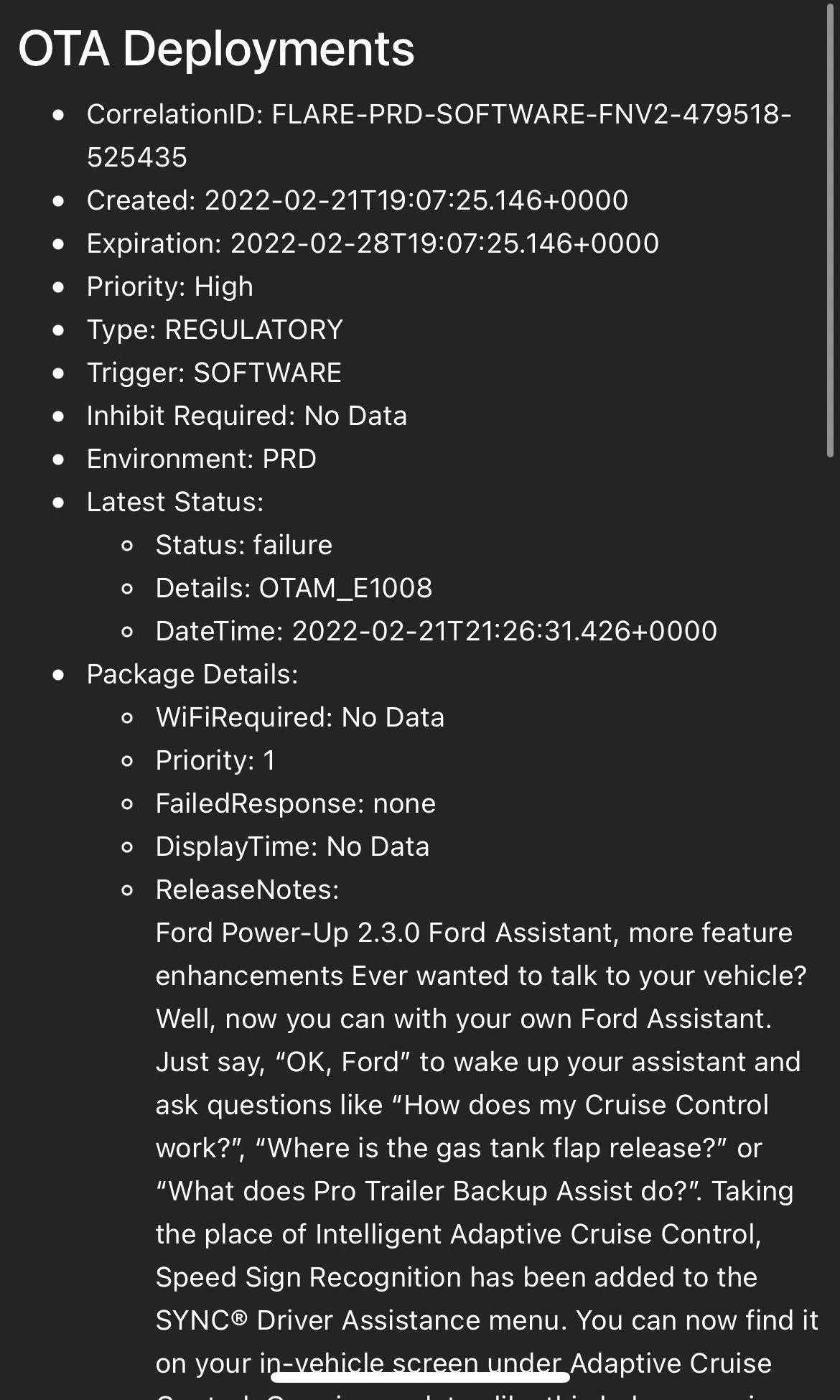Select the Details: OTAM_E1008 error code
840x1400 pixels.
click(x=294, y=589)
